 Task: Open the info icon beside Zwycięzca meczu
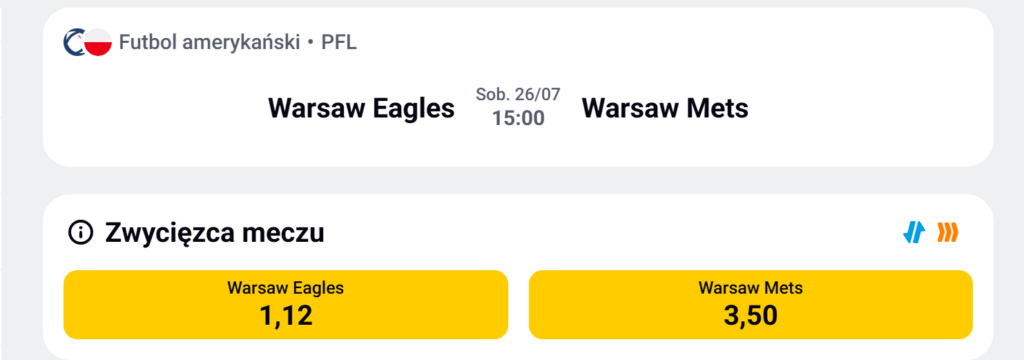80,233
